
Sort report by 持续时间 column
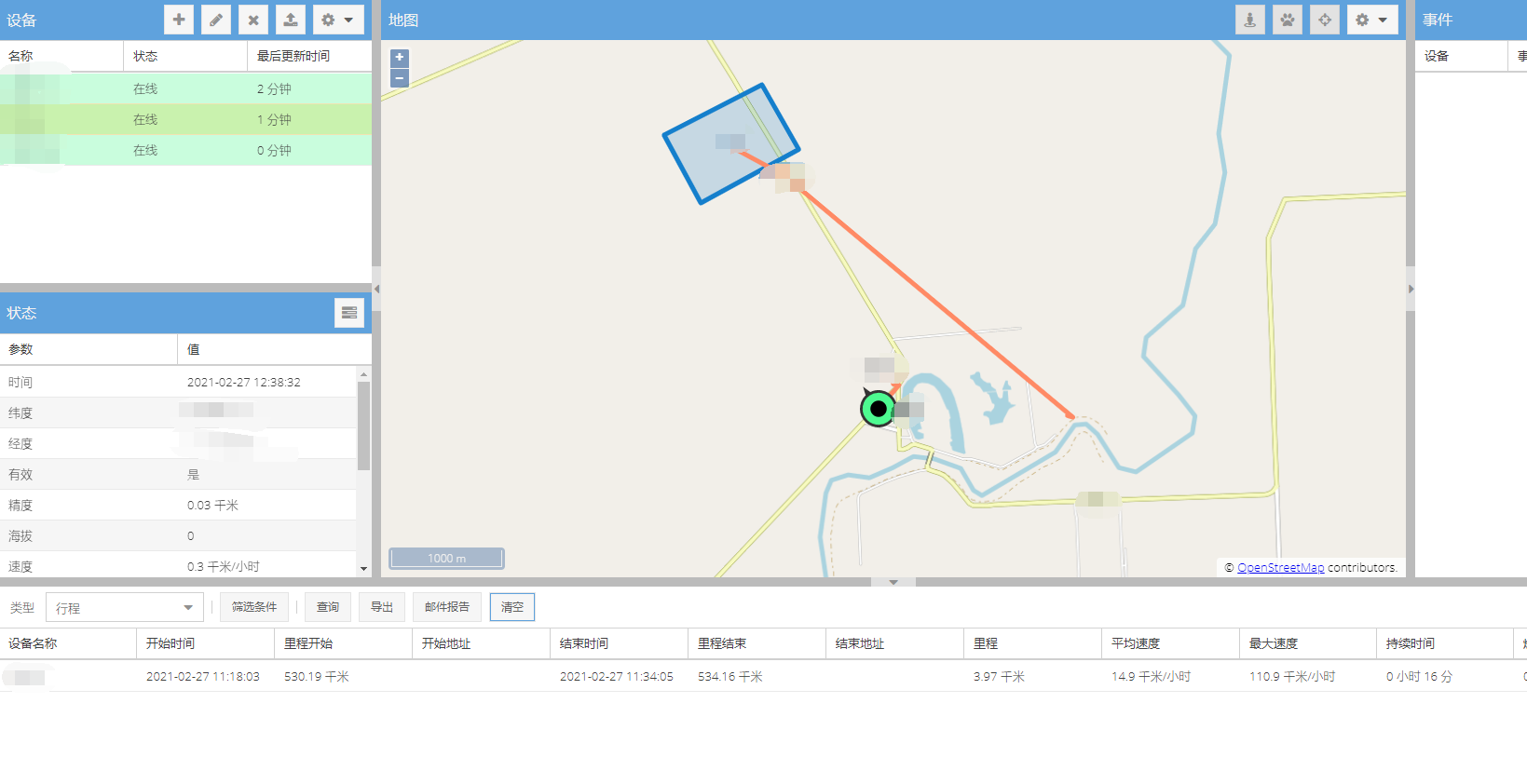[1445, 643]
